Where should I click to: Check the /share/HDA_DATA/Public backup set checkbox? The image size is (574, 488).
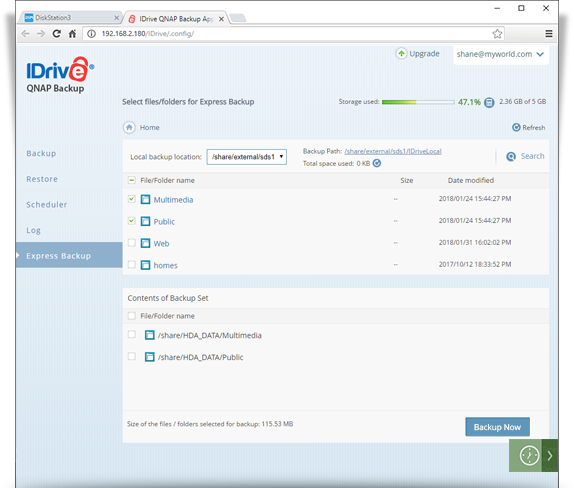131,356
